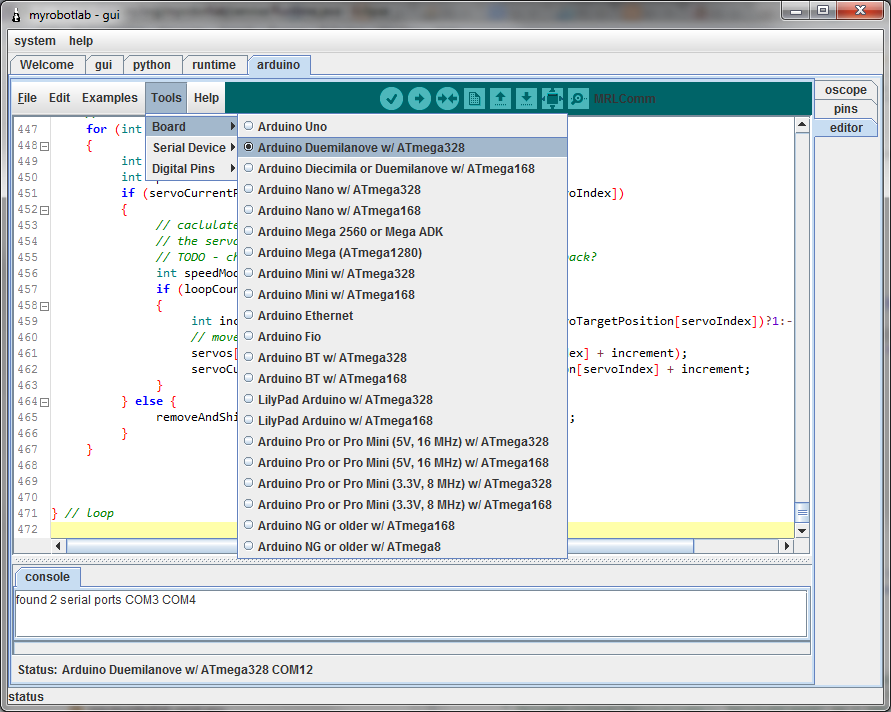Image resolution: width=891 pixels, height=712 pixels.
Task: Close the Tools menu
Action: (166, 98)
